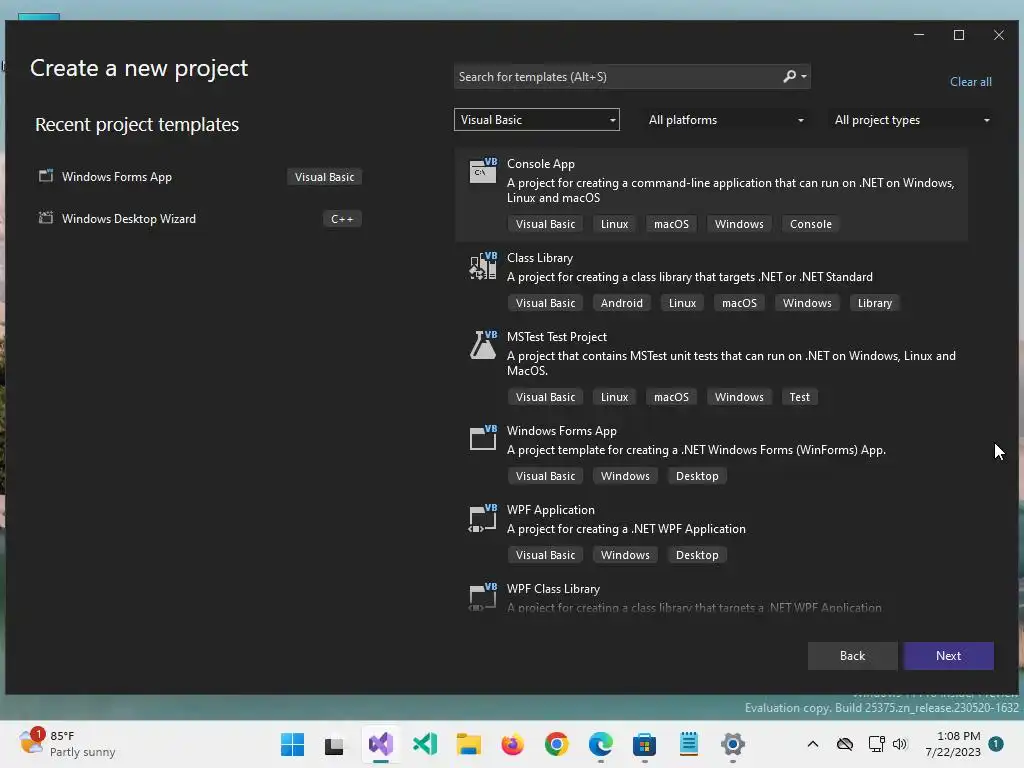Click the Console tag under Console App

[x=810, y=224]
